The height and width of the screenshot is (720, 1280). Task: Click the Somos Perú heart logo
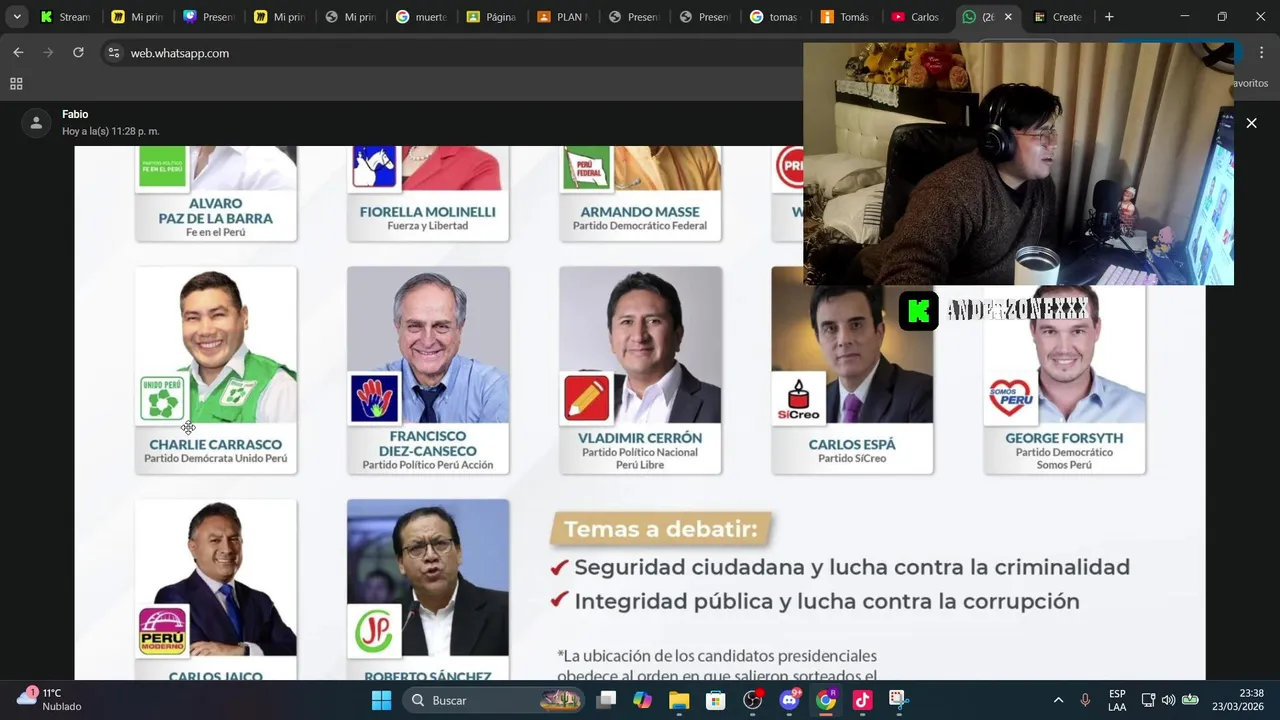[x=1010, y=398]
